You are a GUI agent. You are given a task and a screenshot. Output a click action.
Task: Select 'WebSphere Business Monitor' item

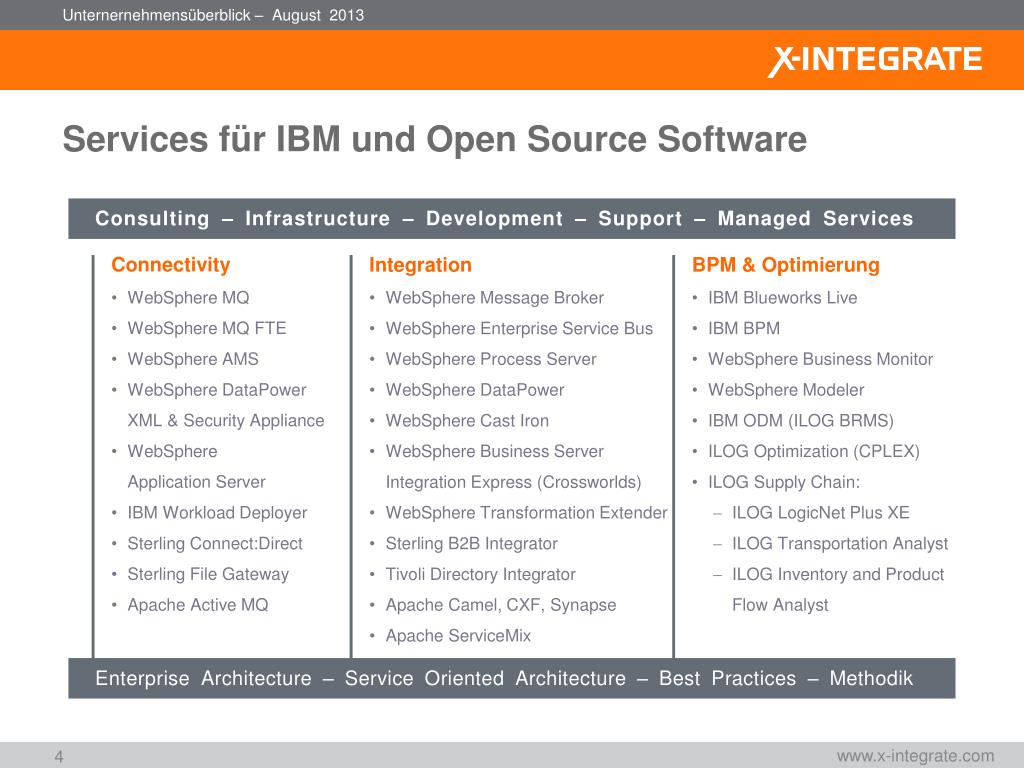(x=820, y=359)
